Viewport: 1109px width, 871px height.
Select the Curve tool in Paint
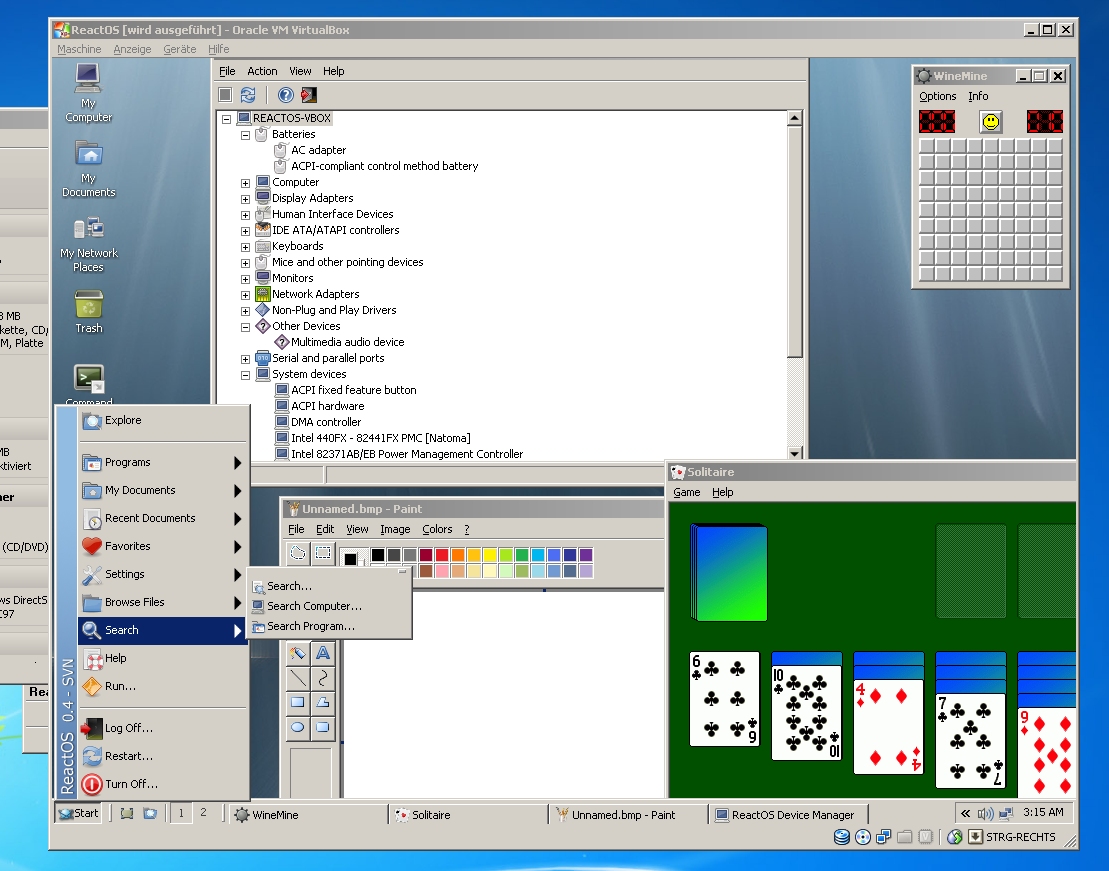point(323,678)
